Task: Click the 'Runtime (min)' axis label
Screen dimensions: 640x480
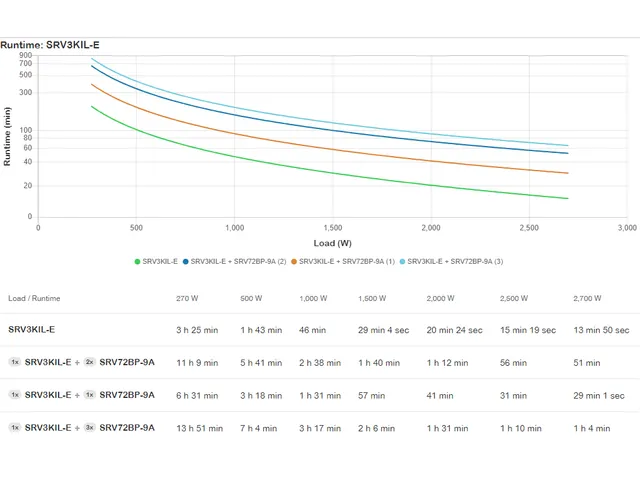Action: 7,136
